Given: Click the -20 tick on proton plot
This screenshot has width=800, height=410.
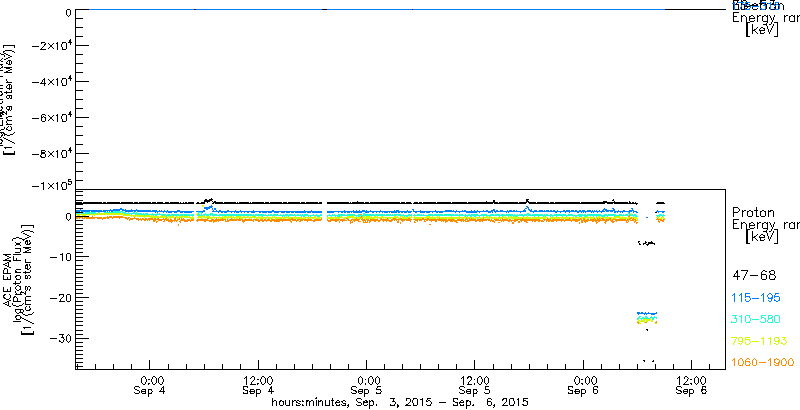Looking at the screenshot, I should [x=60, y=297].
